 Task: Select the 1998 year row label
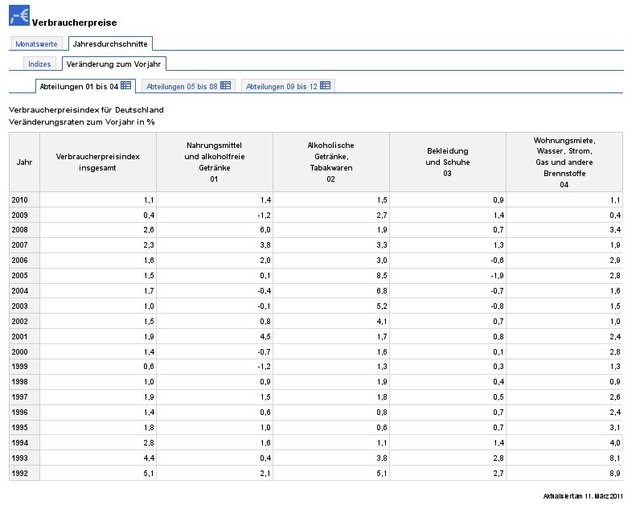pyautogui.click(x=20, y=382)
